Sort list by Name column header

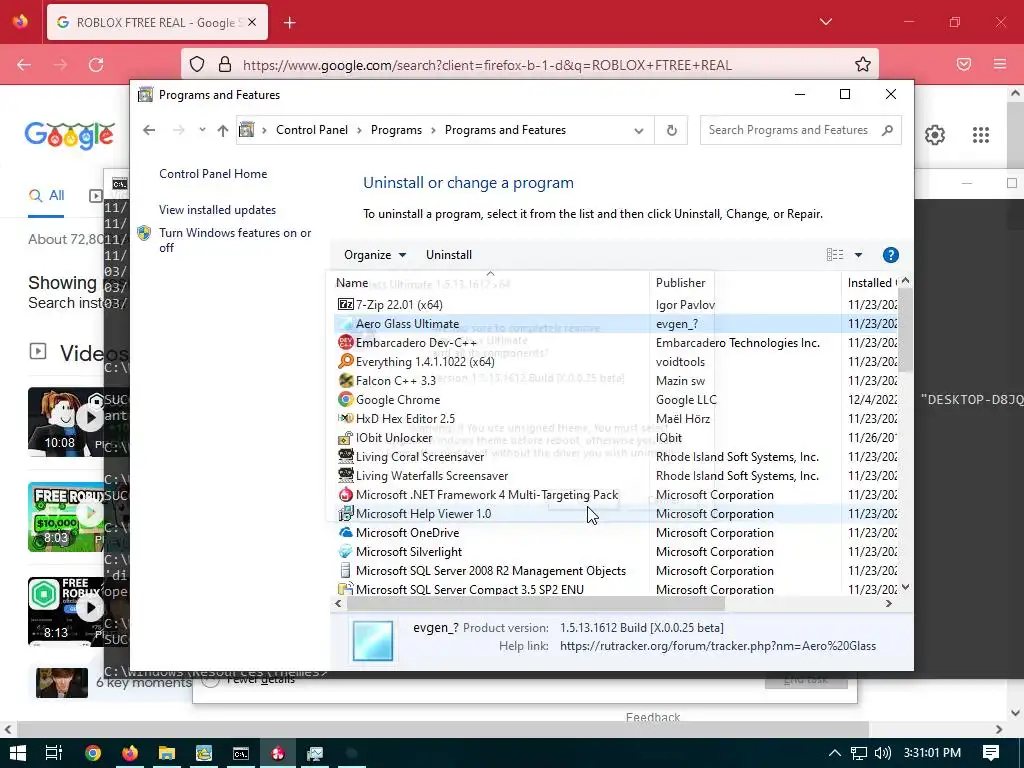pos(490,282)
